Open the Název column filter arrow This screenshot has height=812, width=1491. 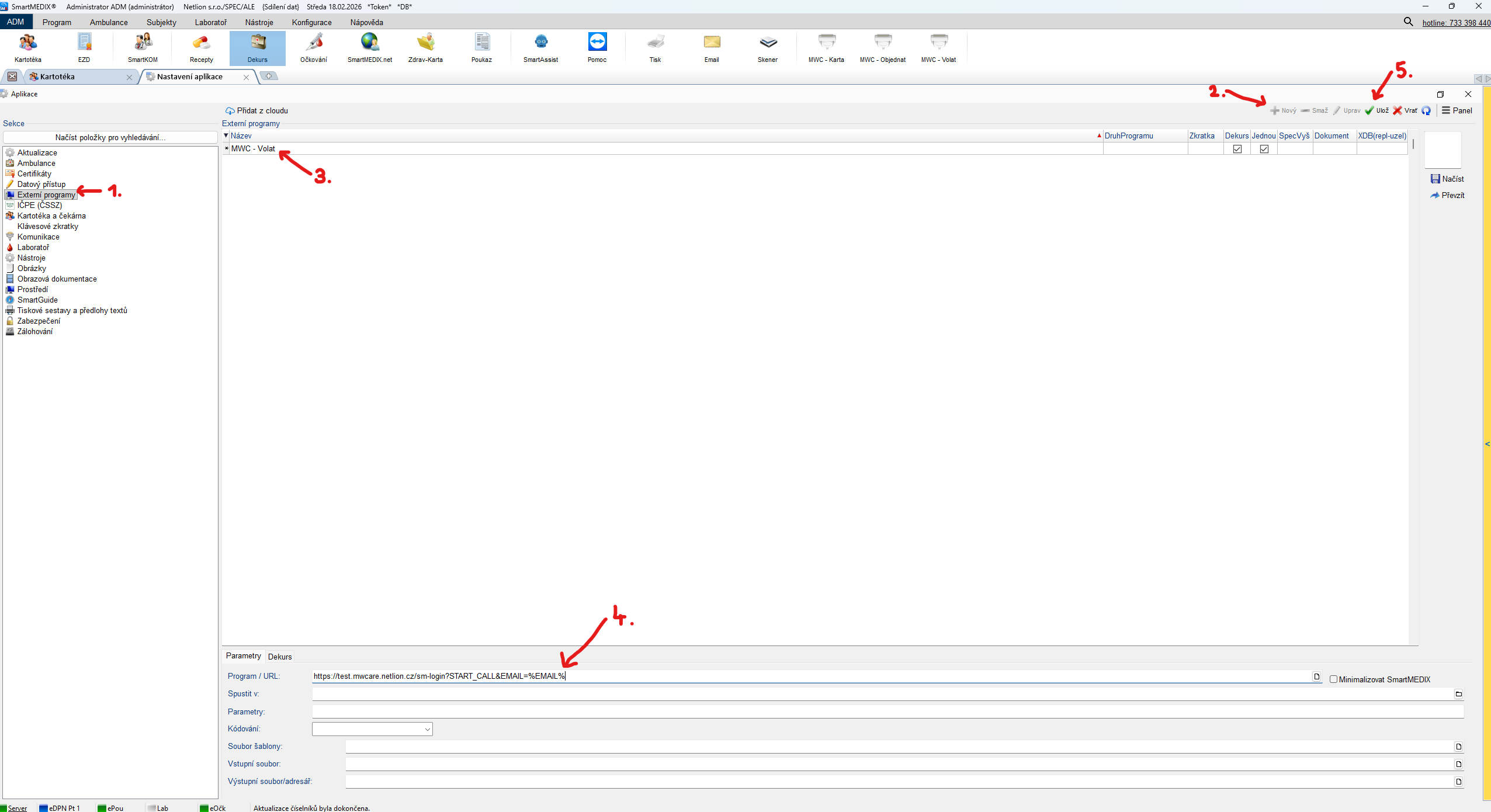[226, 136]
